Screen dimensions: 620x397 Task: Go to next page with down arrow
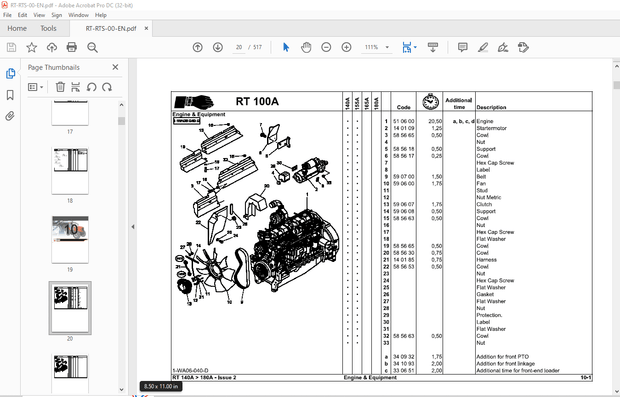[x=218, y=47]
